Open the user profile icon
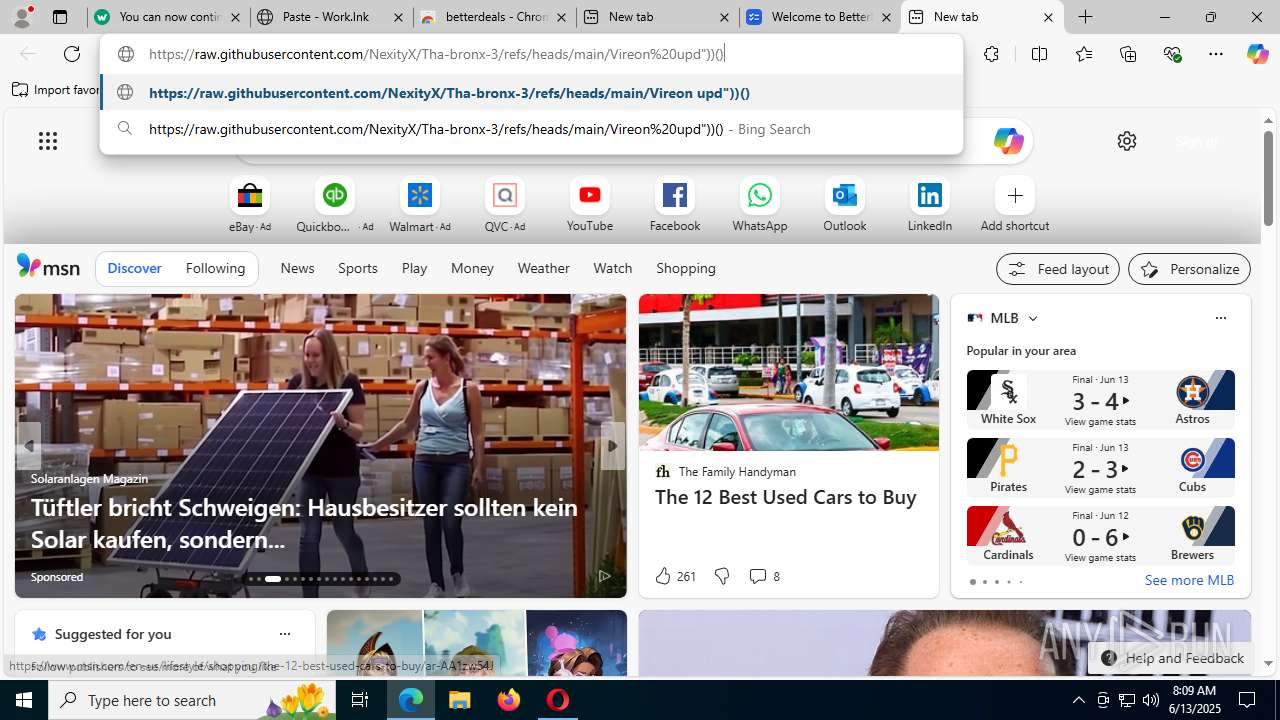 pos(22,17)
